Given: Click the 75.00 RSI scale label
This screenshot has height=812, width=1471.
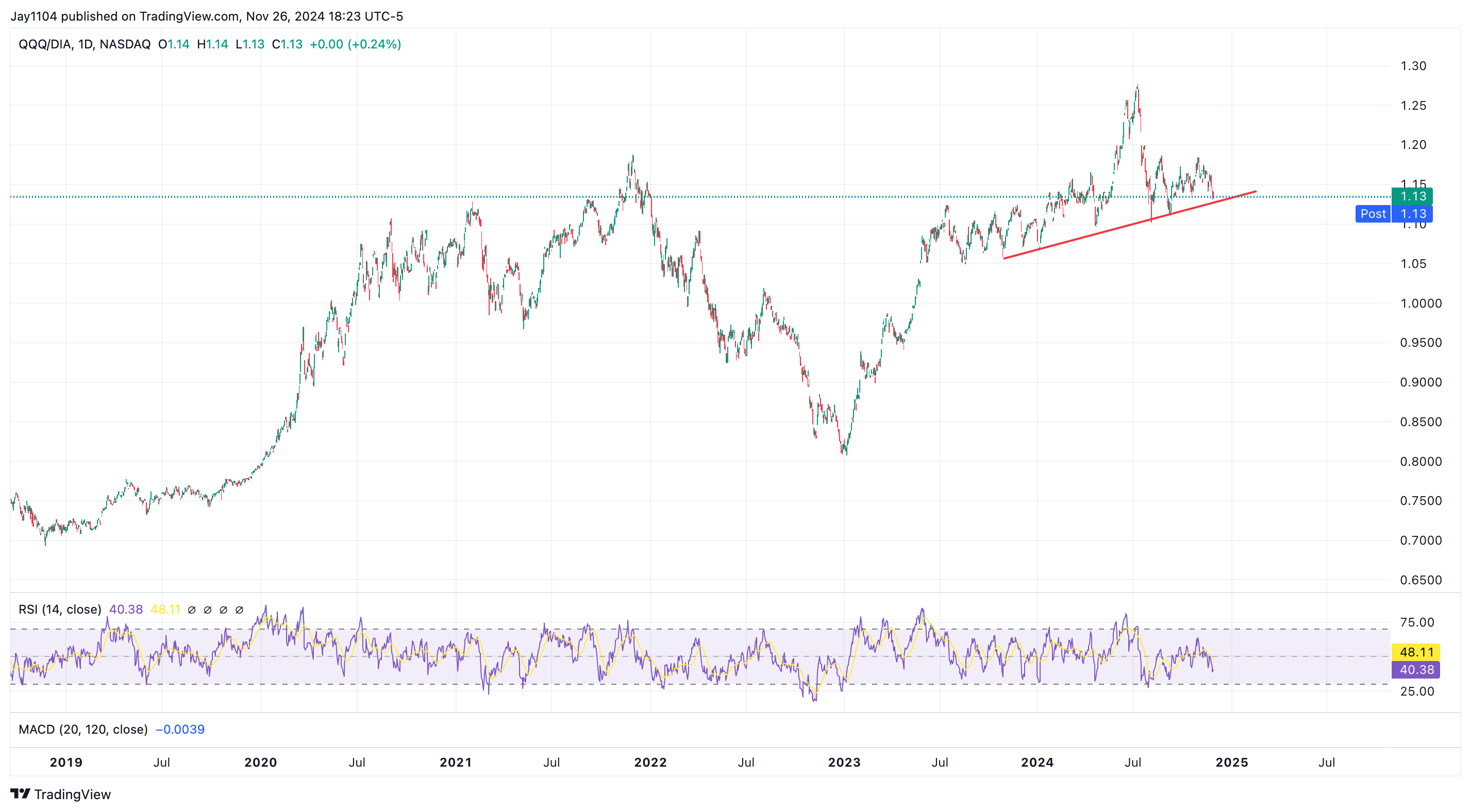Looking at the screenshot, I should coord(1417,622).
